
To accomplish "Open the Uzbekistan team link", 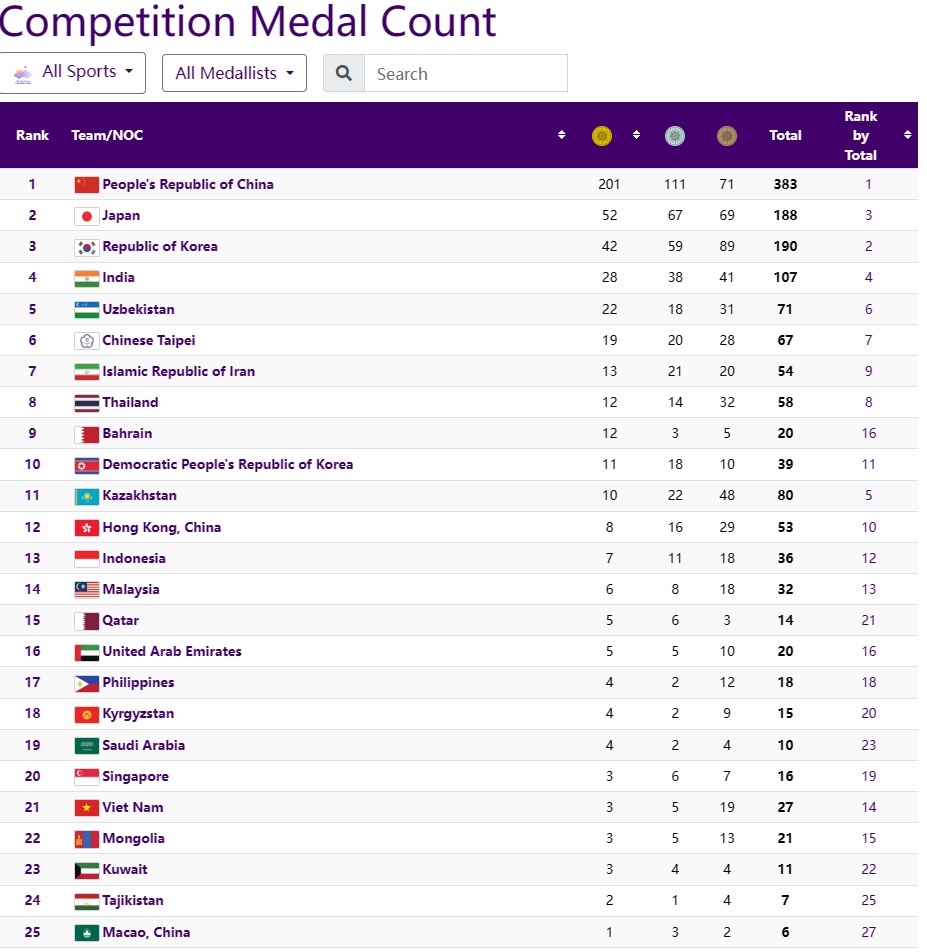I will [x=138, y=309].
